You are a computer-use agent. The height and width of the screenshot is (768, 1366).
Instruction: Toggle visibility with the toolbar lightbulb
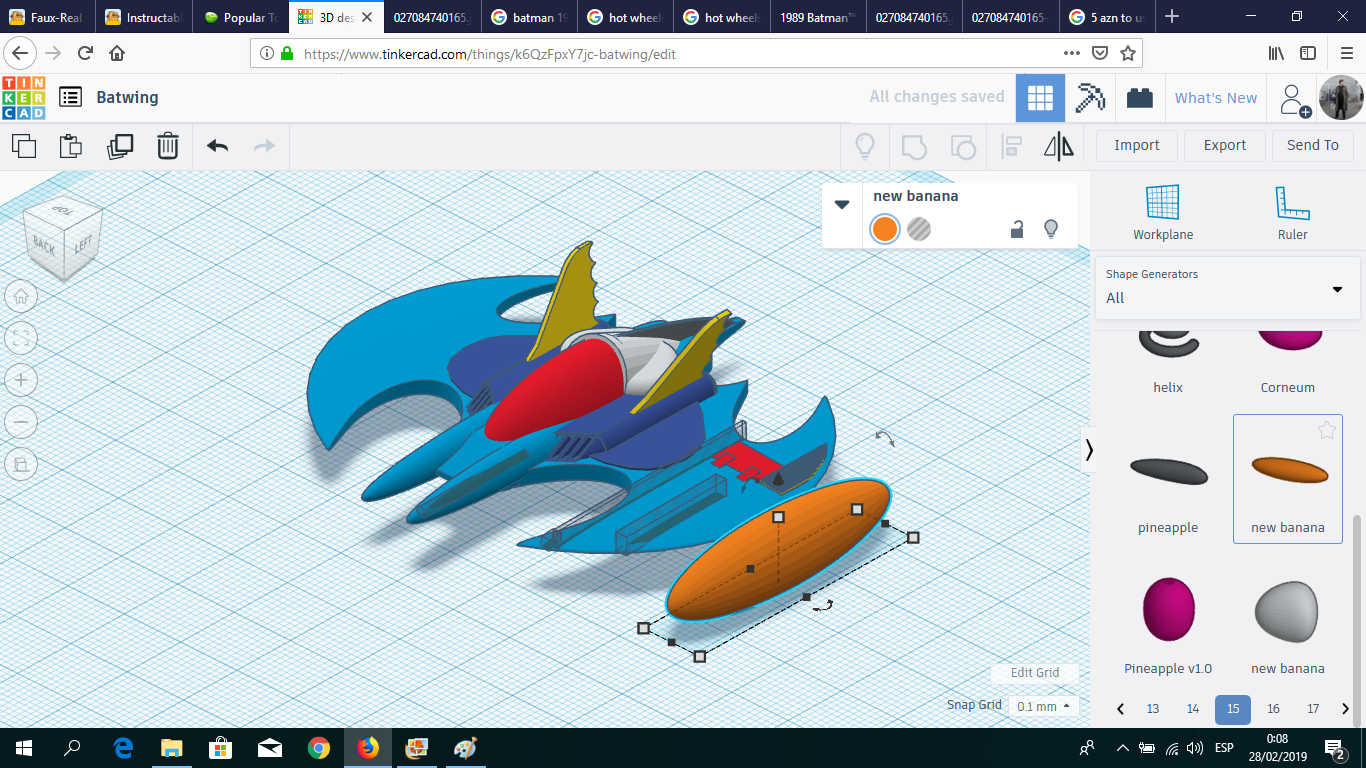865,146
